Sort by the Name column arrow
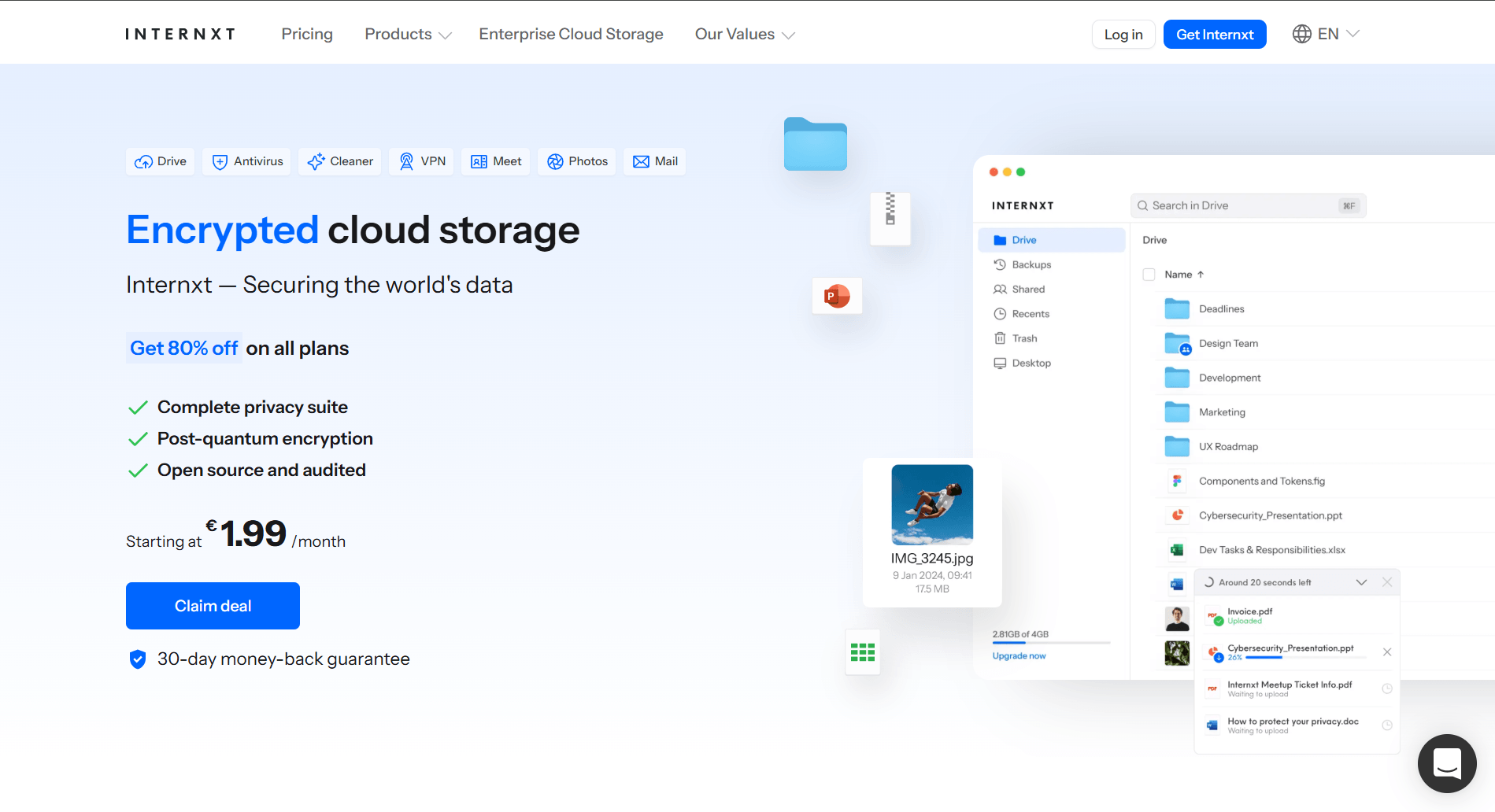 (1201, 275)
